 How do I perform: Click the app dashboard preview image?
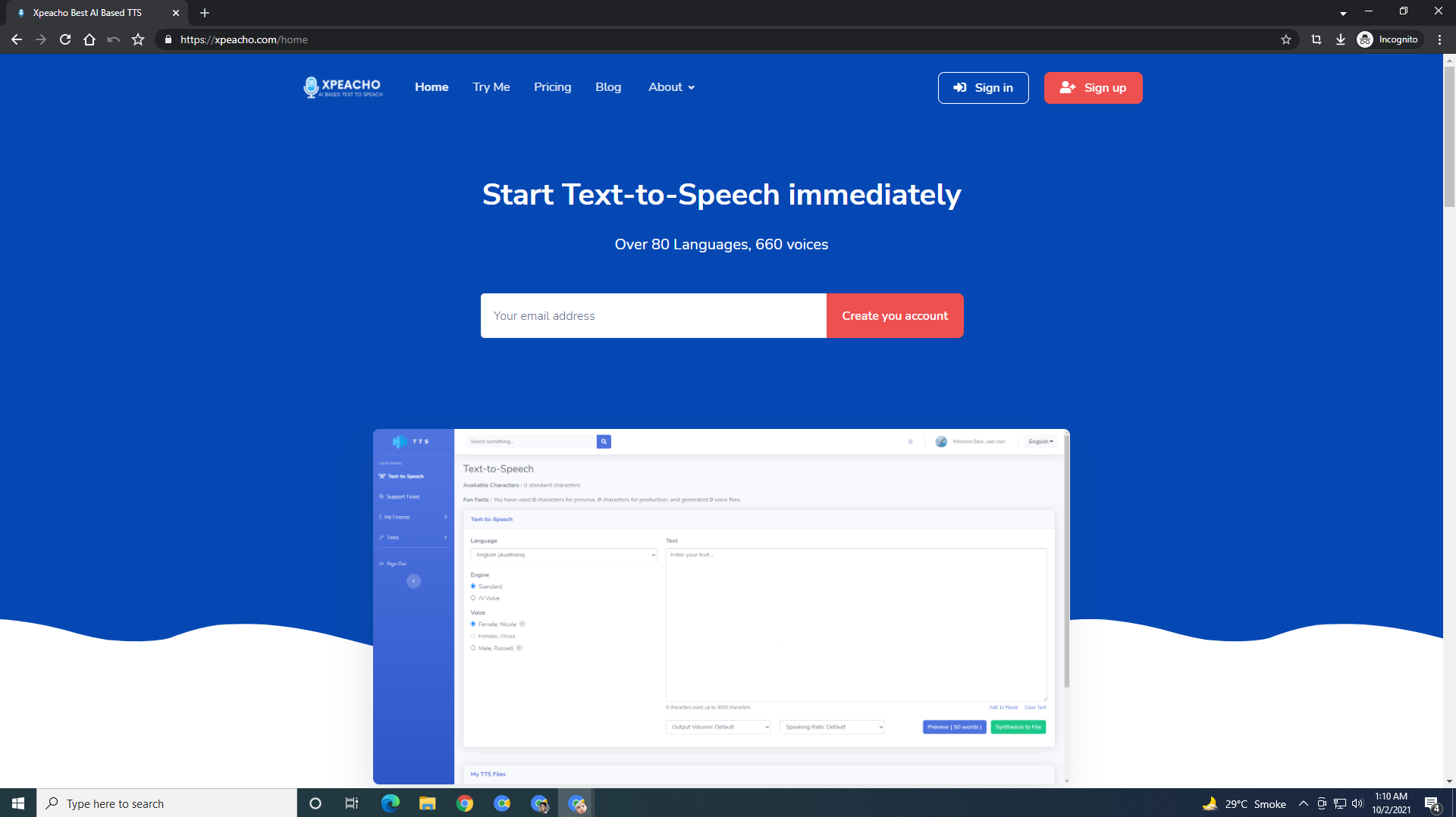(721, 606)
